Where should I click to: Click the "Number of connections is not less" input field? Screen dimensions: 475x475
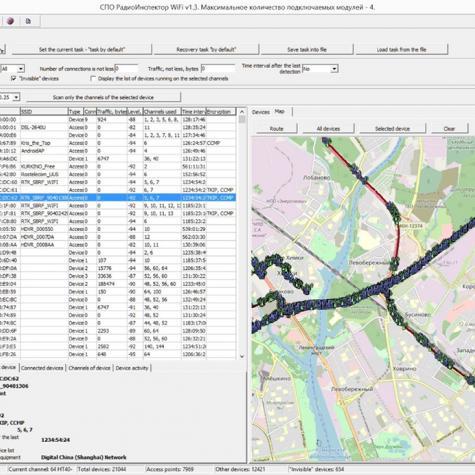pos(126,69)
